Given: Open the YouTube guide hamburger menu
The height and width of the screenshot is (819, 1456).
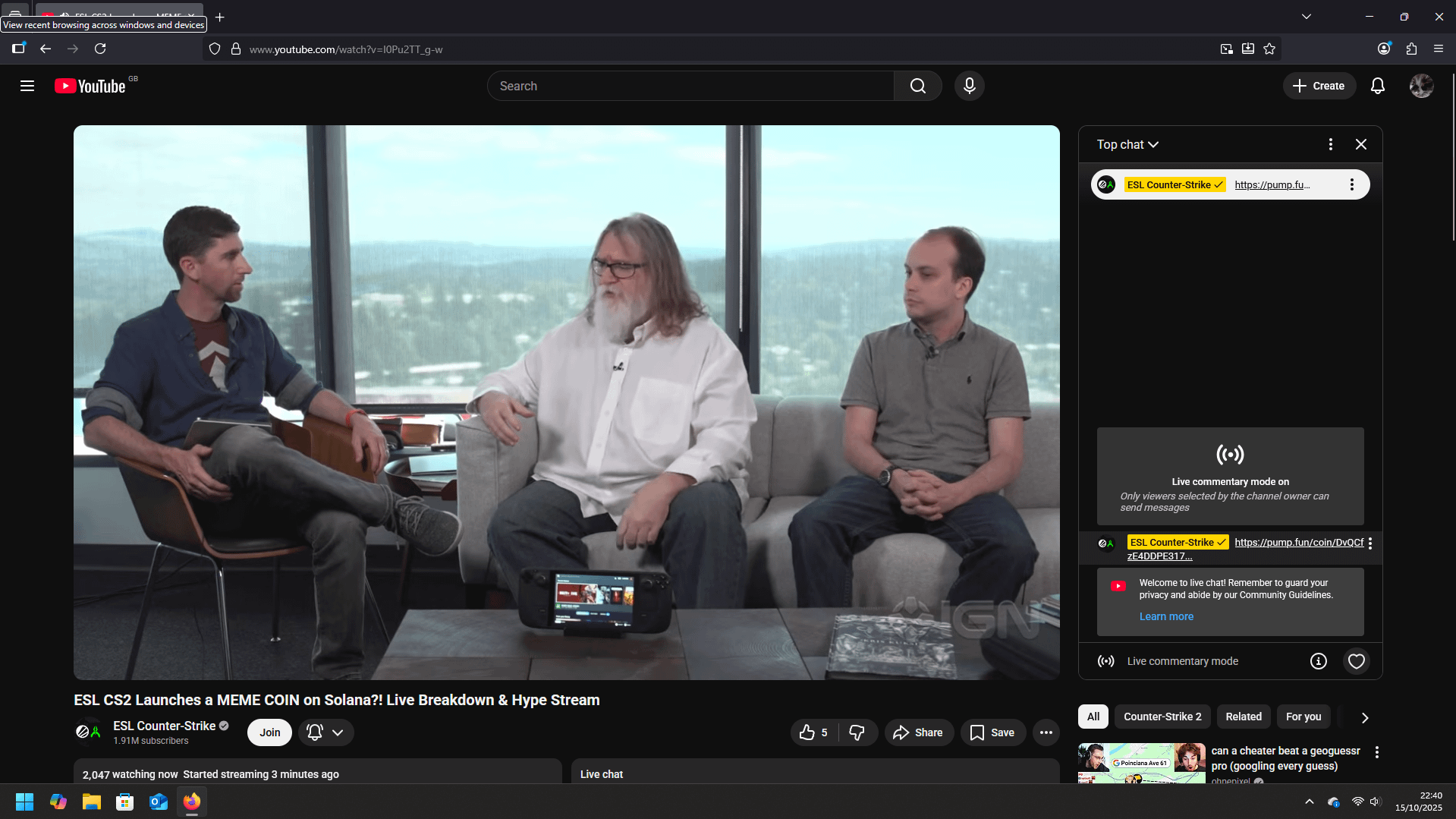Looking at the screenshot, I should (x=27, y=86).
